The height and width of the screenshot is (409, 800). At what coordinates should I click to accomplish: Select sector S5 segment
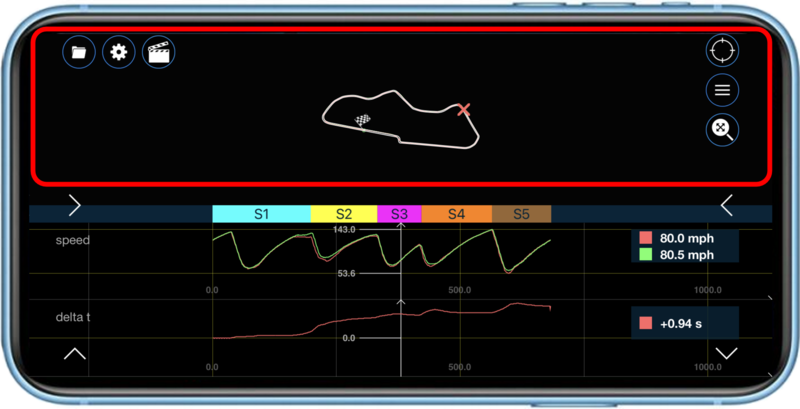[521, 214]
